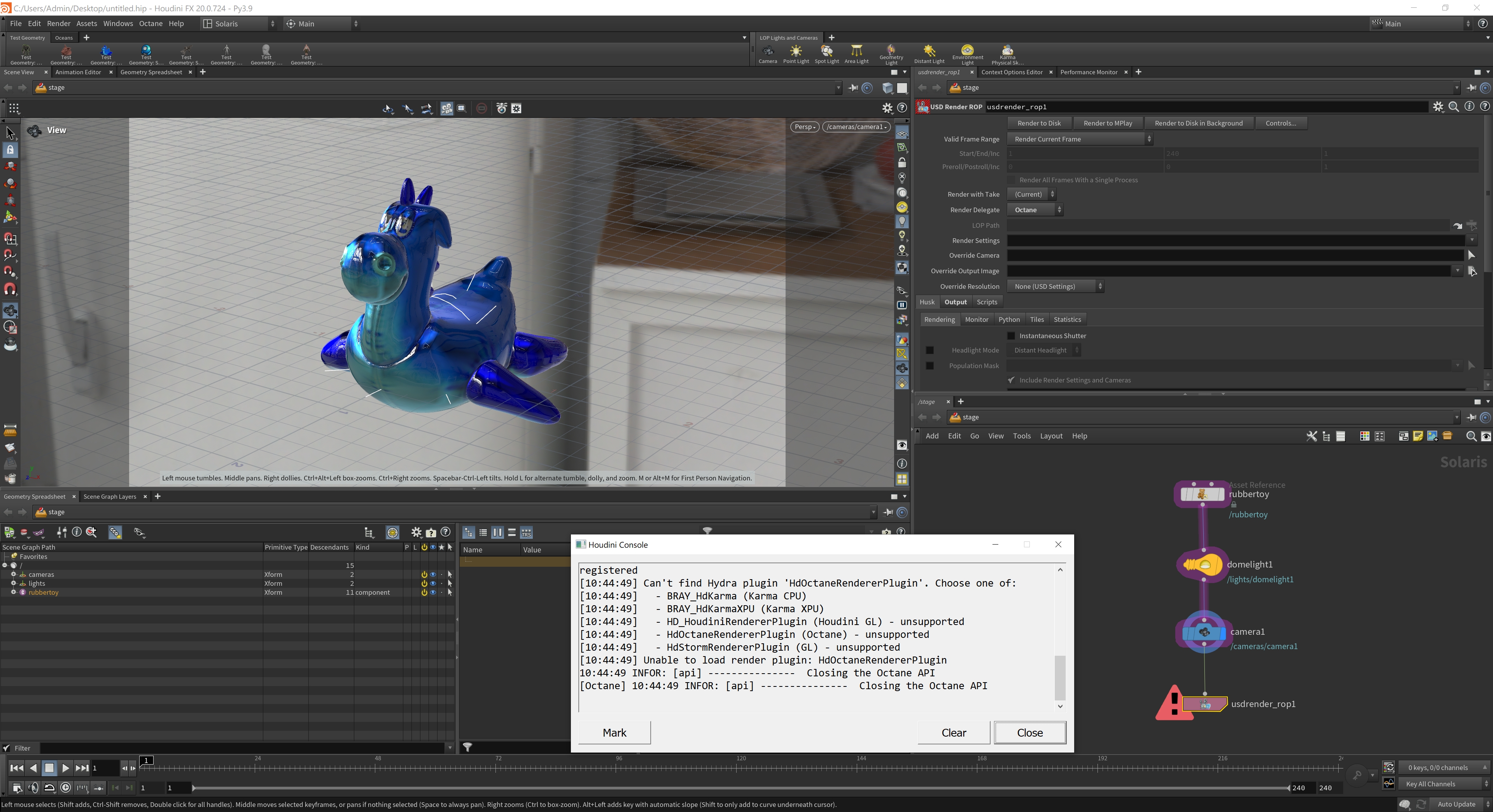Toggle visibility eye for rubbertoy prim
This screenshot has width=1493, height=812.
(x=432, y=592)
